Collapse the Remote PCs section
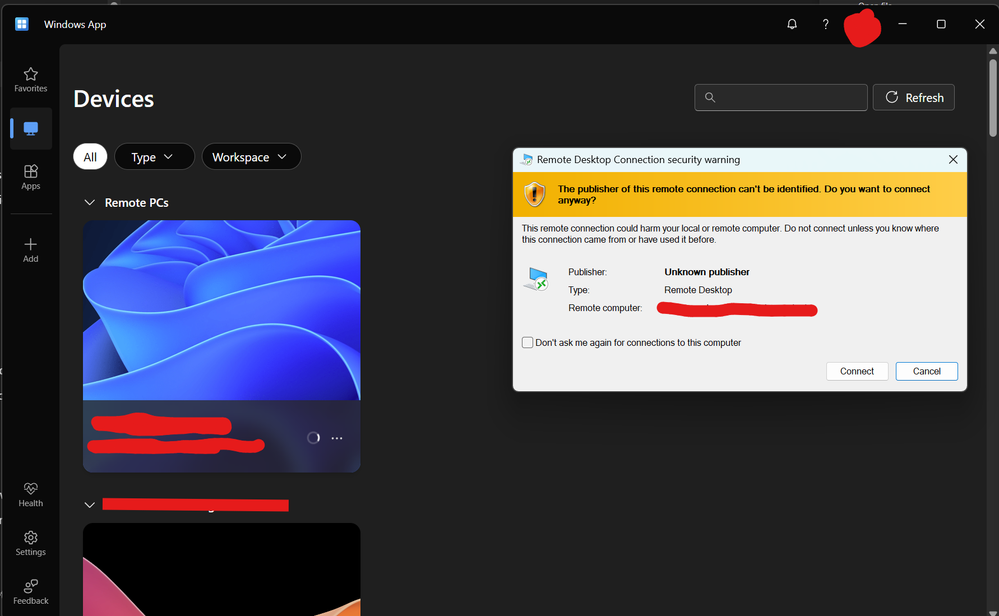 (90, 203)
